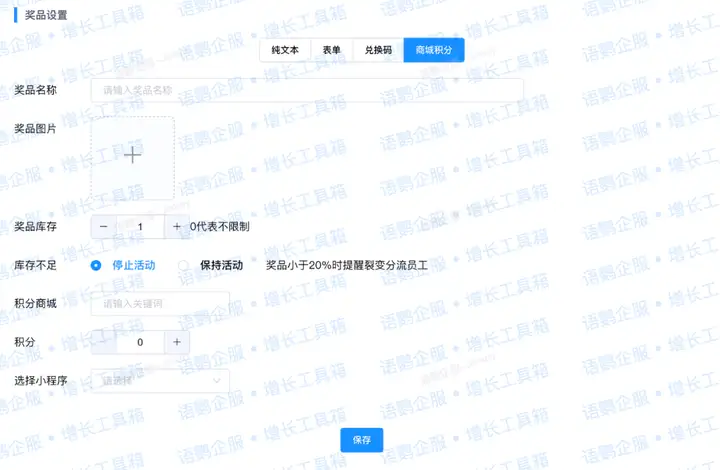The height and width of the screenshot is (470, 720).
Task: Click the 奖品库存 quantity number field
Action: [140, 227]
